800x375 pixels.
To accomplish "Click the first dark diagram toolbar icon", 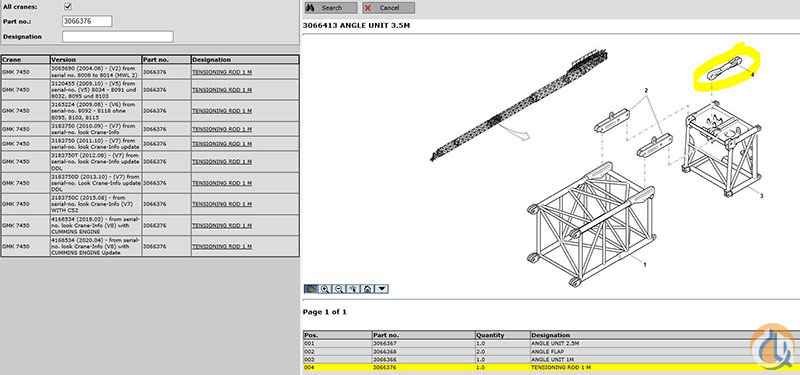I will point(311,289).
